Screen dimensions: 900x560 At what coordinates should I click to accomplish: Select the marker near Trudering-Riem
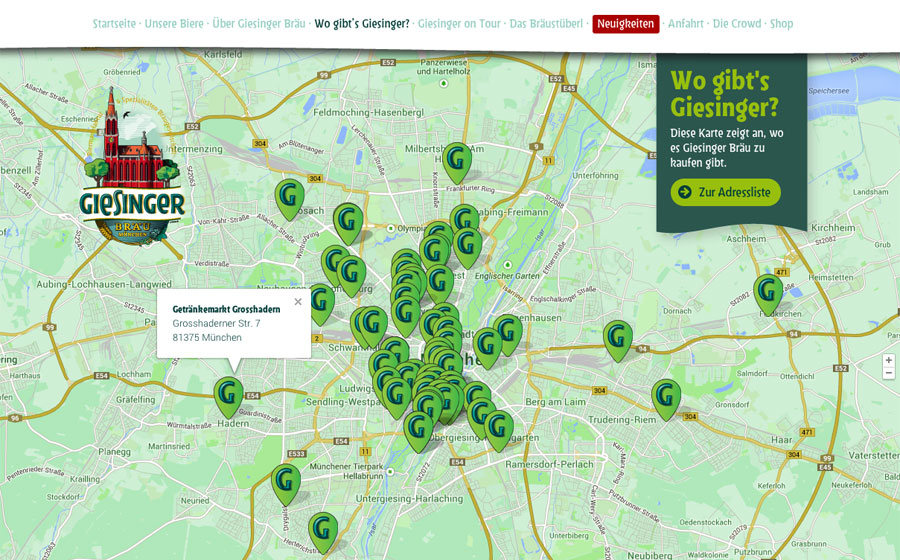666,399
